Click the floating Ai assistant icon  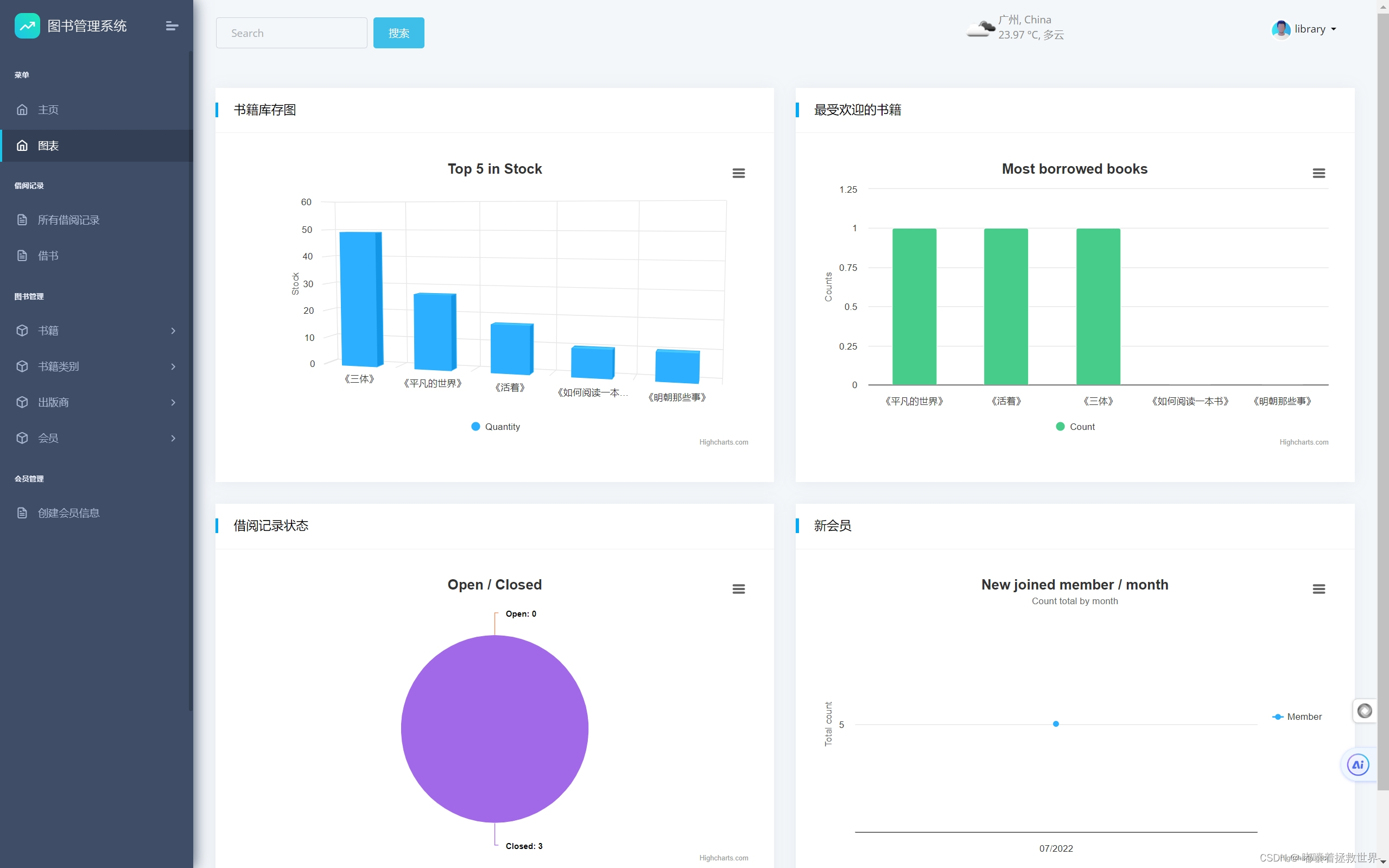(1358, 765)
